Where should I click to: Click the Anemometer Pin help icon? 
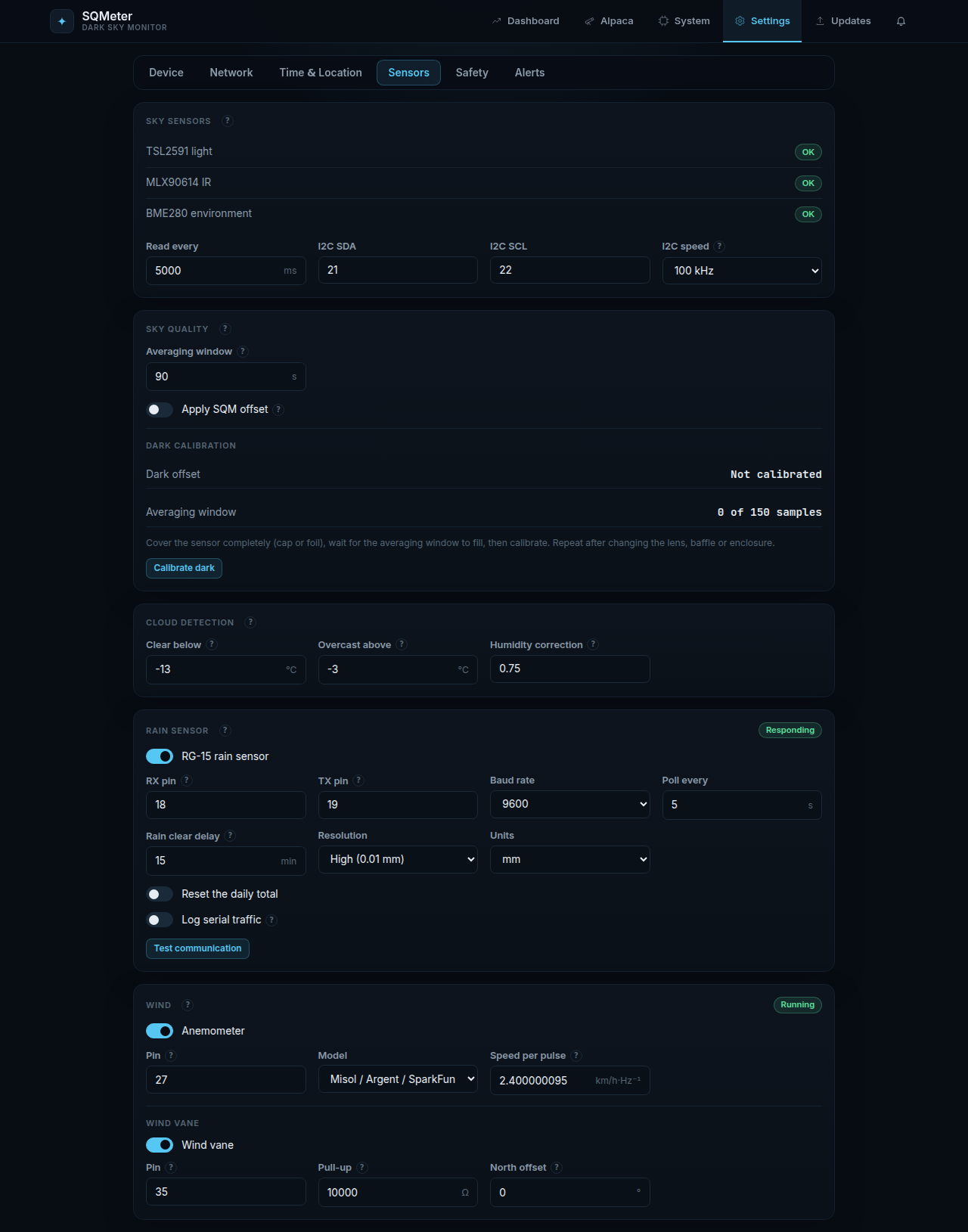tap(171, 1055)
